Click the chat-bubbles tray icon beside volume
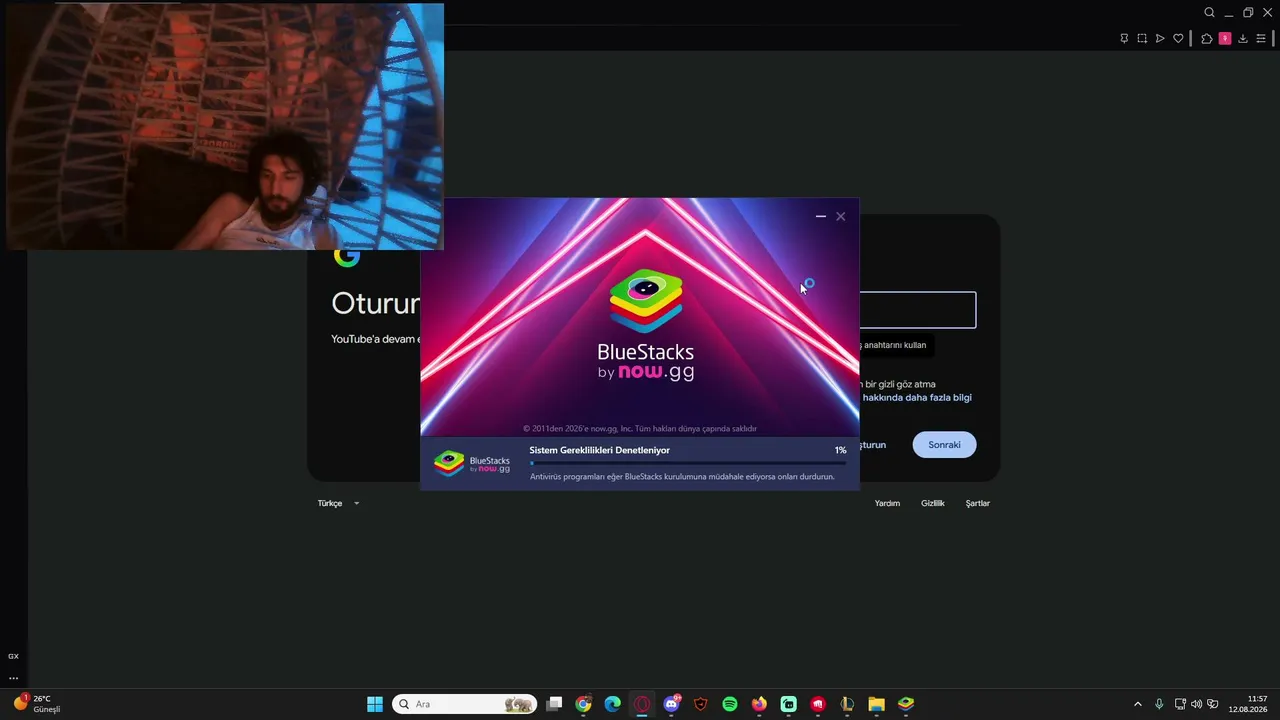Image resolution: width=1280 pixels, height=720 pixels. pyautogui.click(x=1213, y=704)
